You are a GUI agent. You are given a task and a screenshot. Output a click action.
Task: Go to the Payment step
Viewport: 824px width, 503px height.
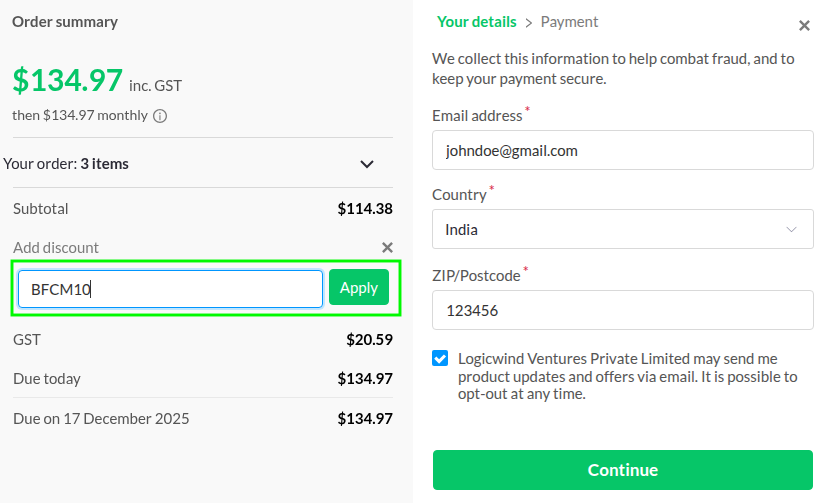569,21
